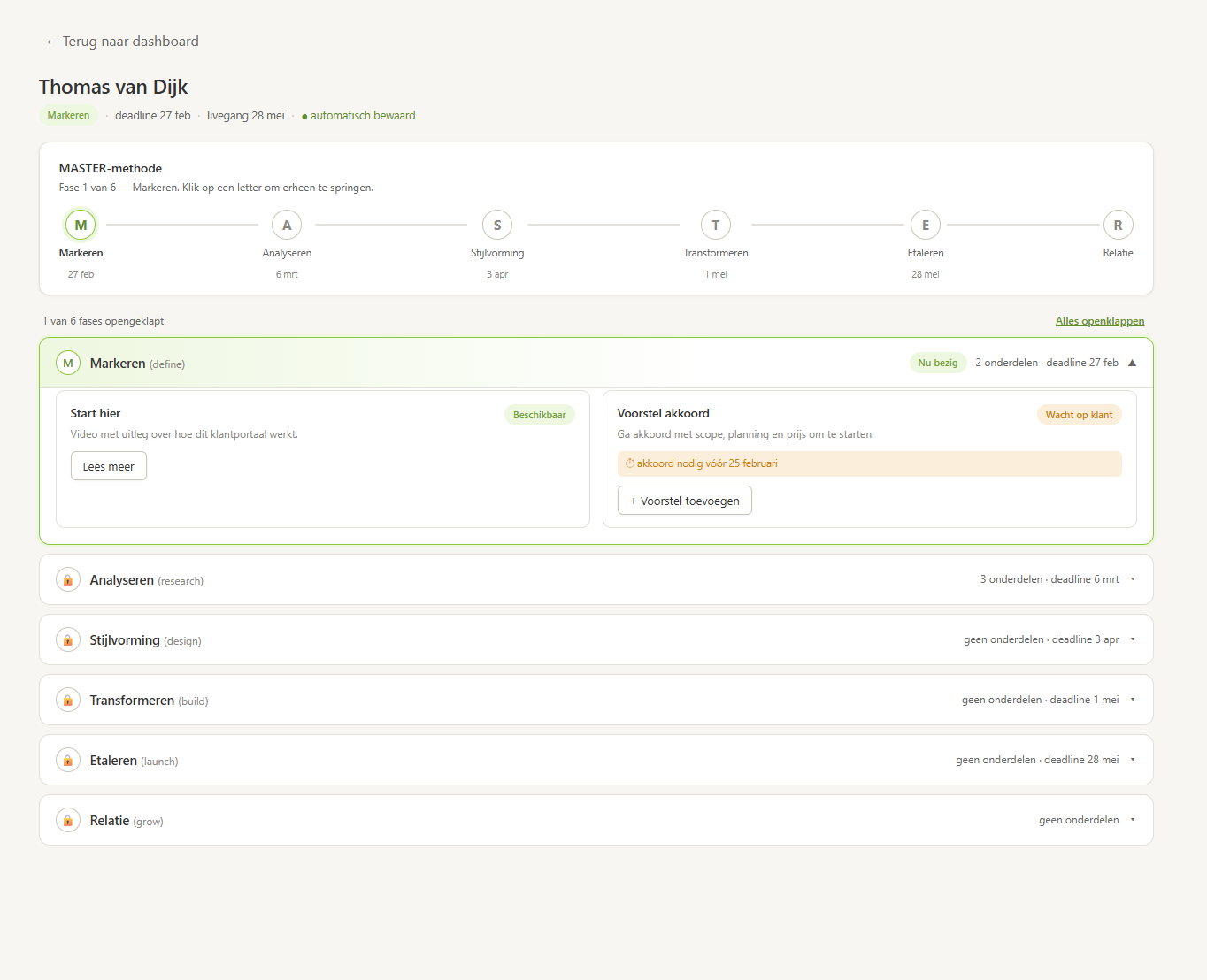Click the Alles openklappen link

pos(1100,321)
